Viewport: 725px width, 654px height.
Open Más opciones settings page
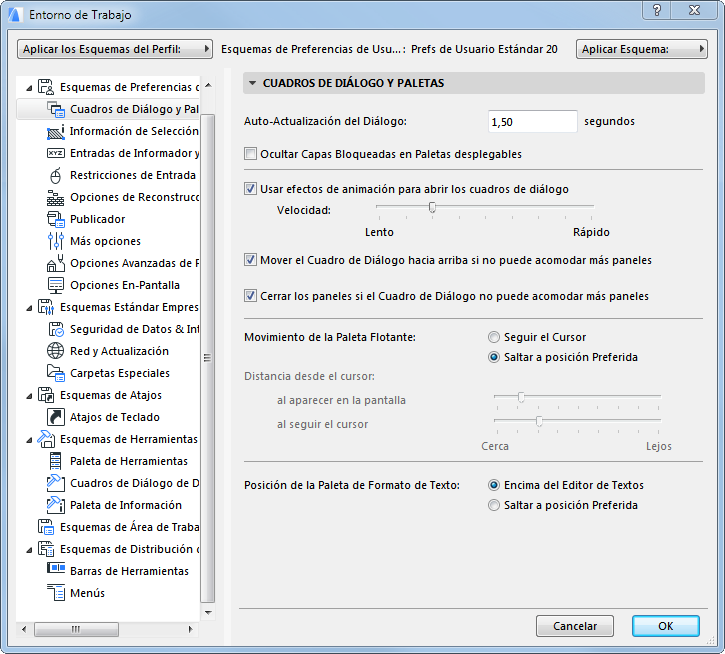click(x=105, y=241)
